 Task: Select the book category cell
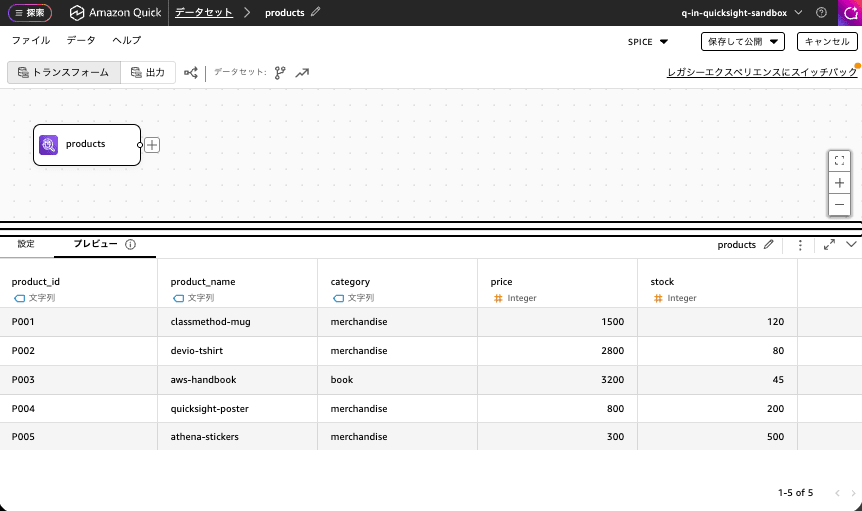pyautogui.click(x=397, y=380)
